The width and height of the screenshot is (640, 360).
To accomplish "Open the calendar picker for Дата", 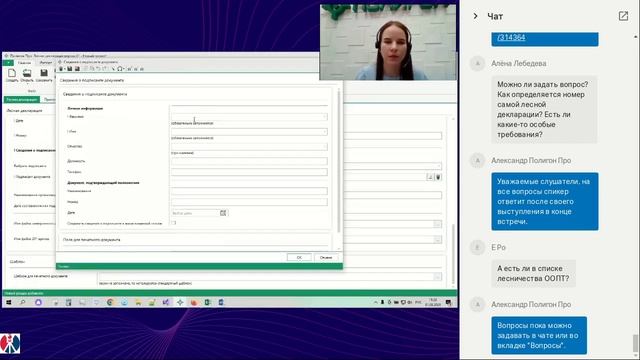I will point(223,213).
